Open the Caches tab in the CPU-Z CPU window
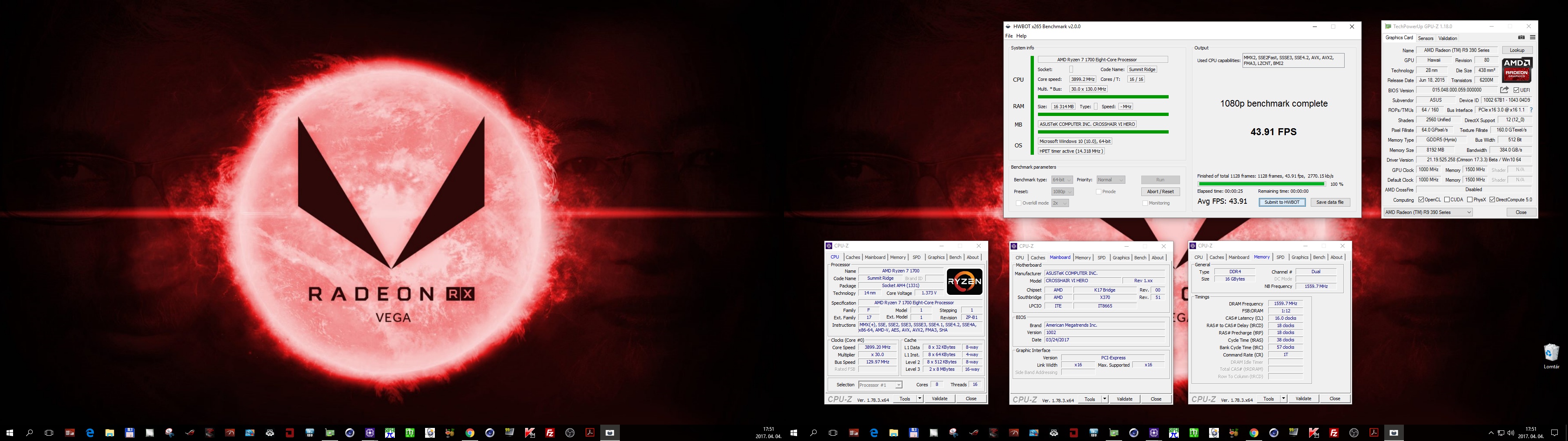1568x441 pixels. click(x=853, y=257)
